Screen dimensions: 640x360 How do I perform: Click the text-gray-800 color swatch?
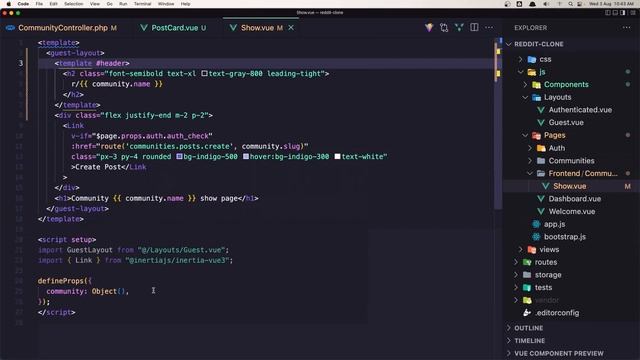(x=204, y=73)
